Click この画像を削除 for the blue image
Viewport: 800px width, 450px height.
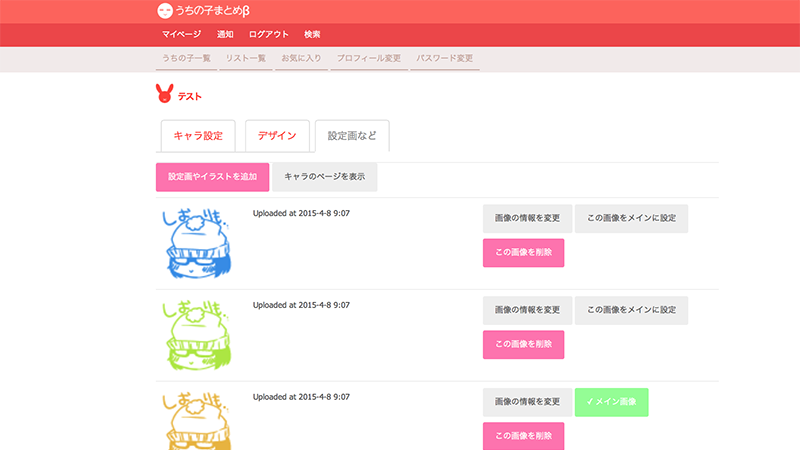tap(523, 253)
